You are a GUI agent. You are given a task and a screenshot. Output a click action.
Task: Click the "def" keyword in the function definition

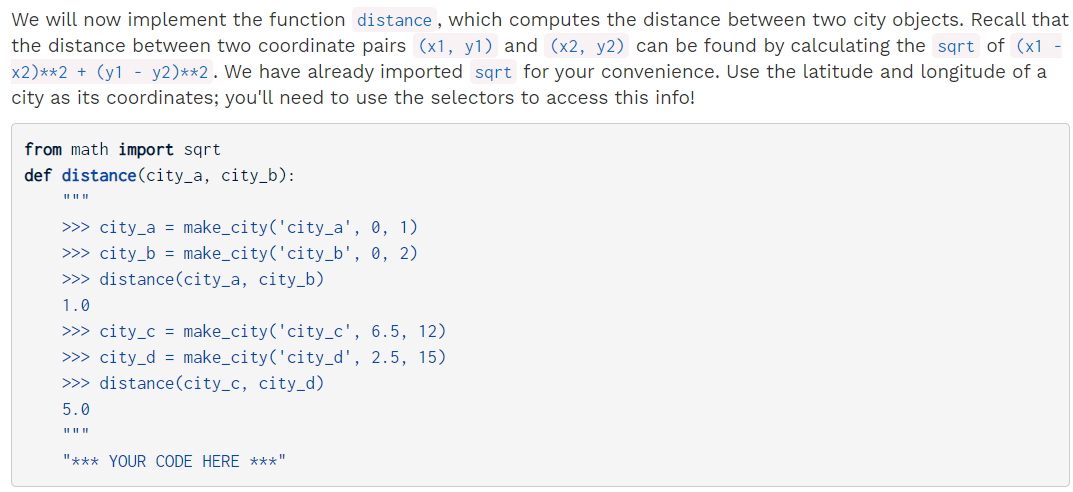(x=38, y=175)
